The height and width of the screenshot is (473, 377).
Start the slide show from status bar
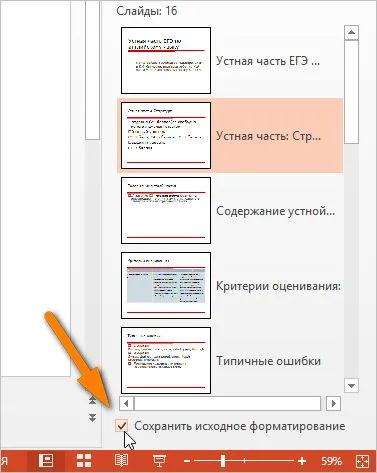click(x=159, y=461)
